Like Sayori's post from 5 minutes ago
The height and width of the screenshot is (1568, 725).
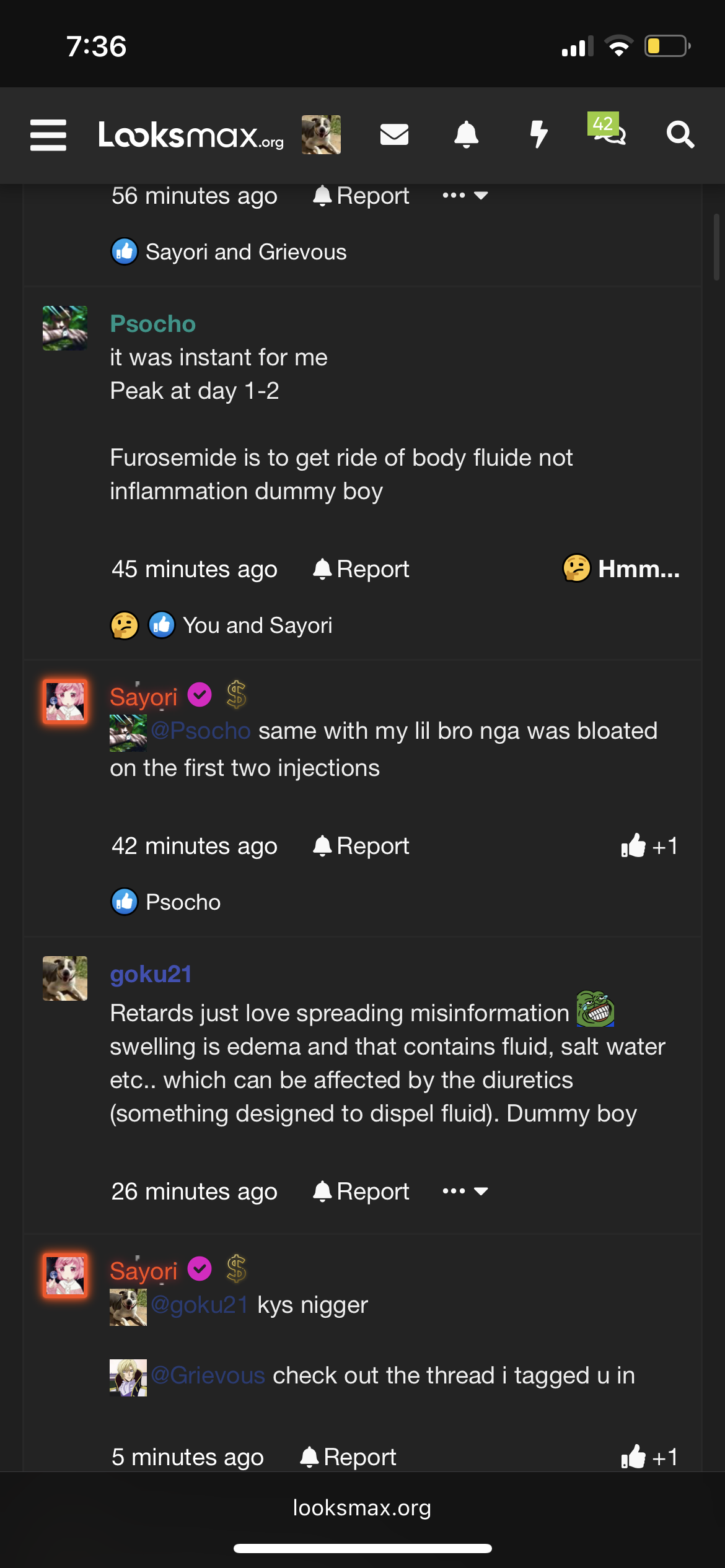(649, 1457)
